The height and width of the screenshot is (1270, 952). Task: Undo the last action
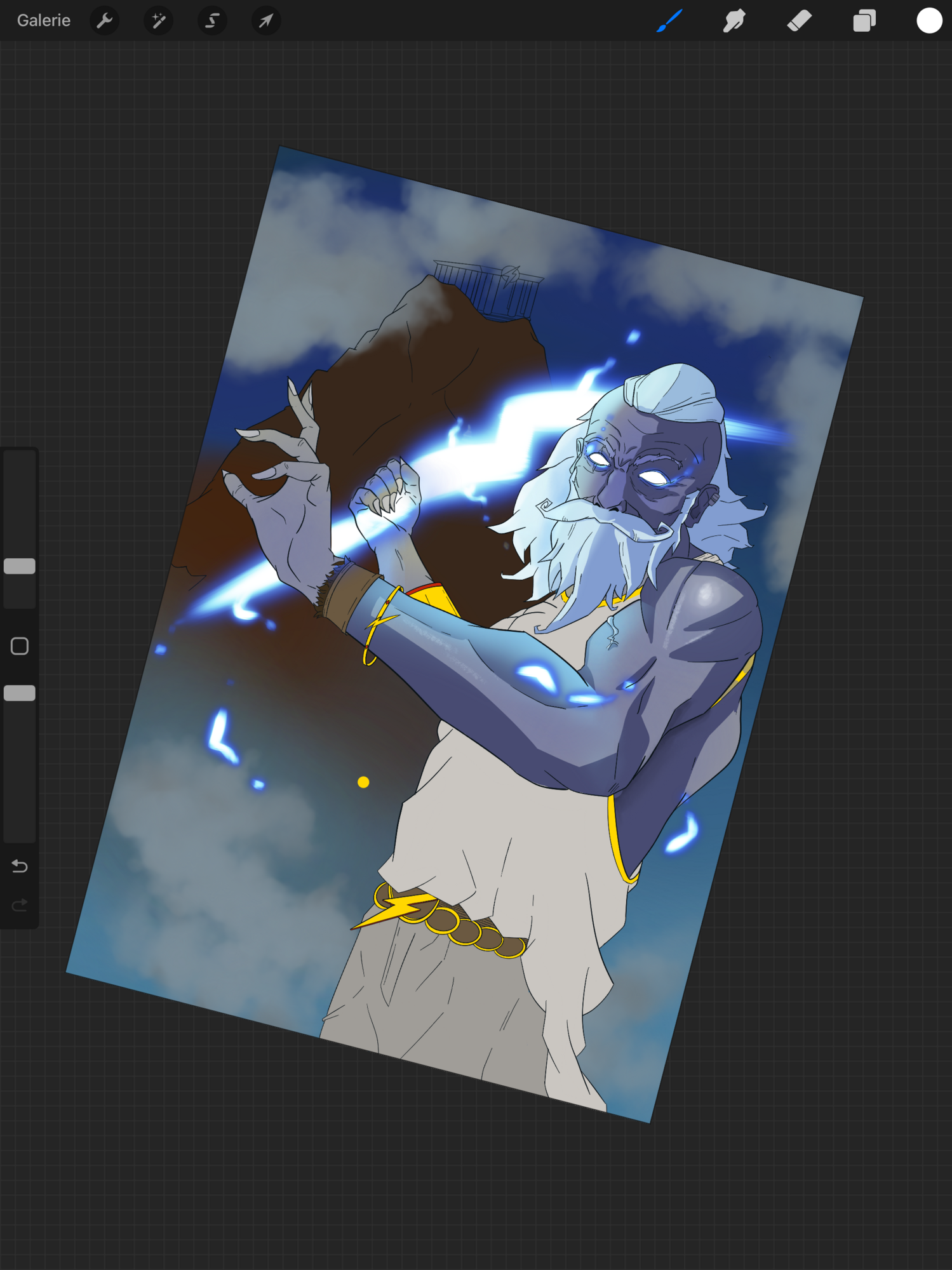[x=20, y=866]
